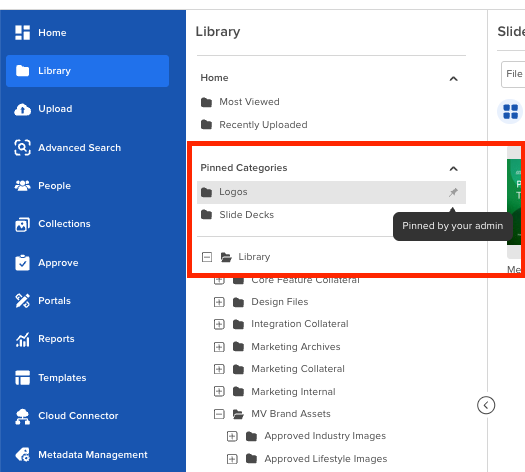Open the Reports chart icon

click(22, 339)
